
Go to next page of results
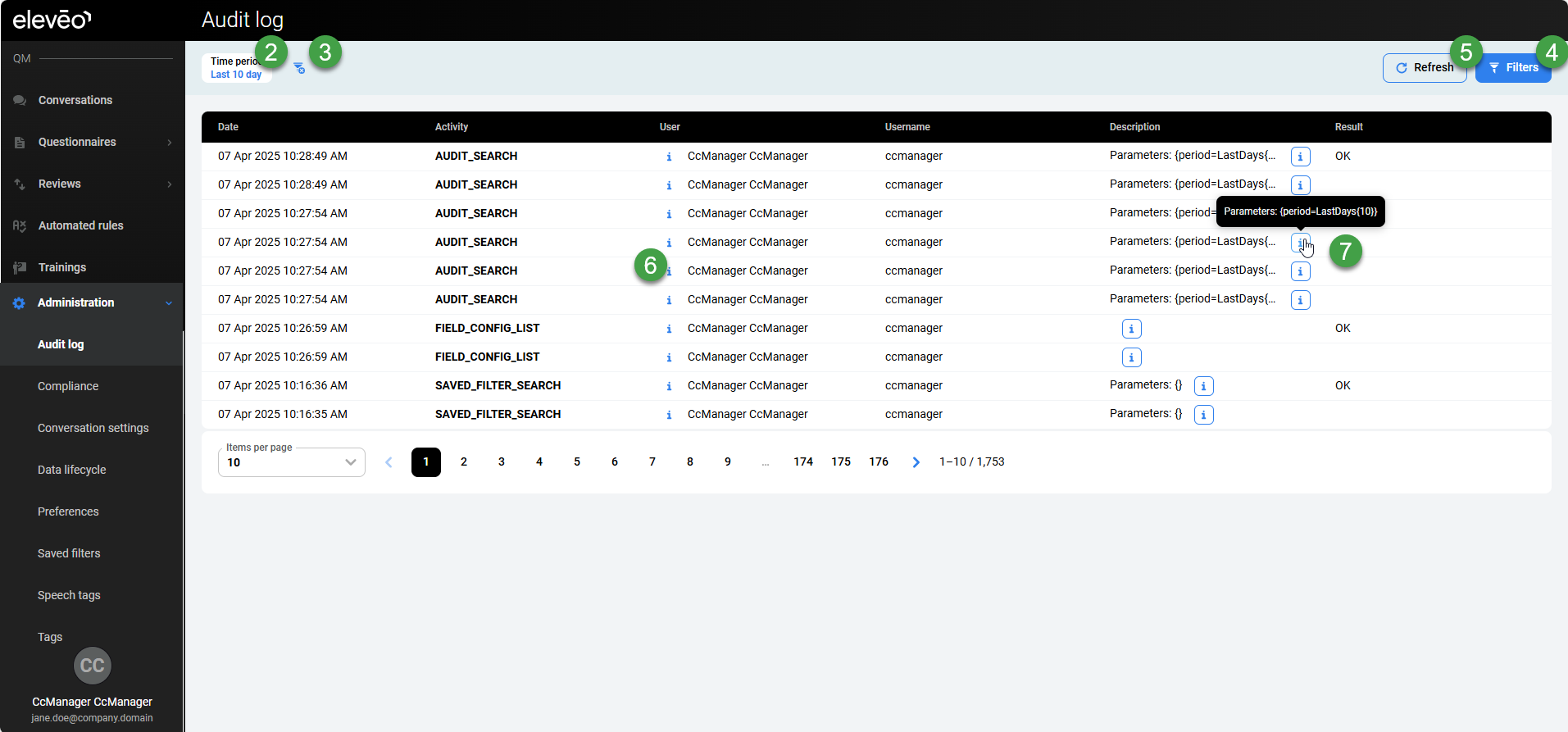[x=916, y=462]
